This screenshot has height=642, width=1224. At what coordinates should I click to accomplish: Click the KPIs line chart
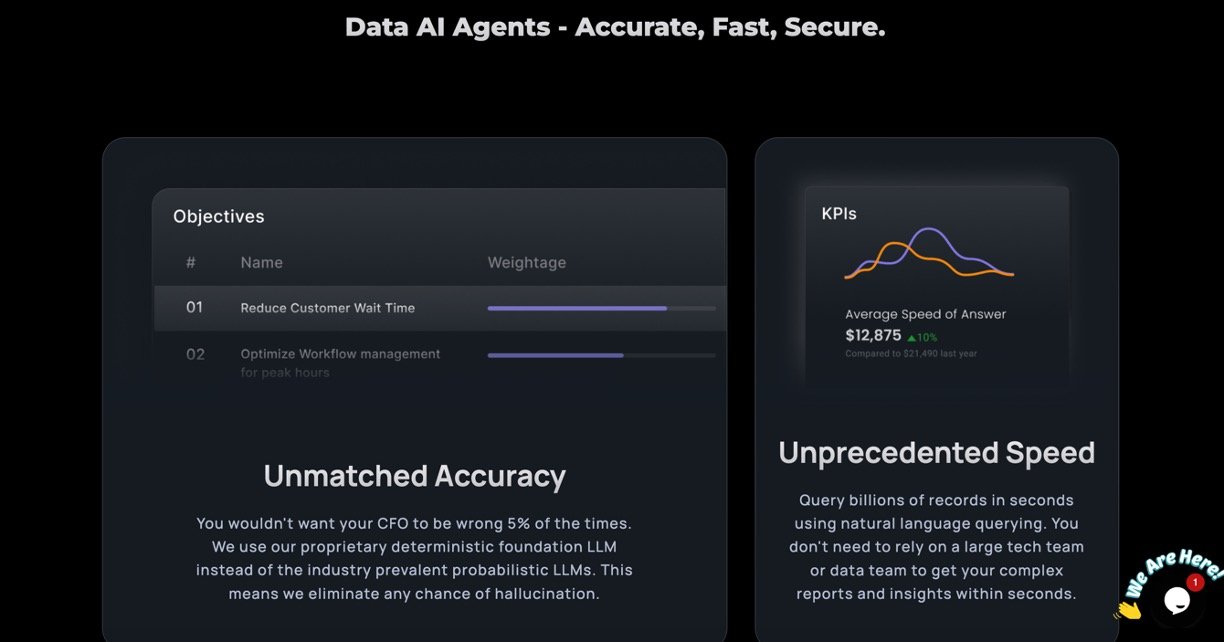(x=929, y=254)
